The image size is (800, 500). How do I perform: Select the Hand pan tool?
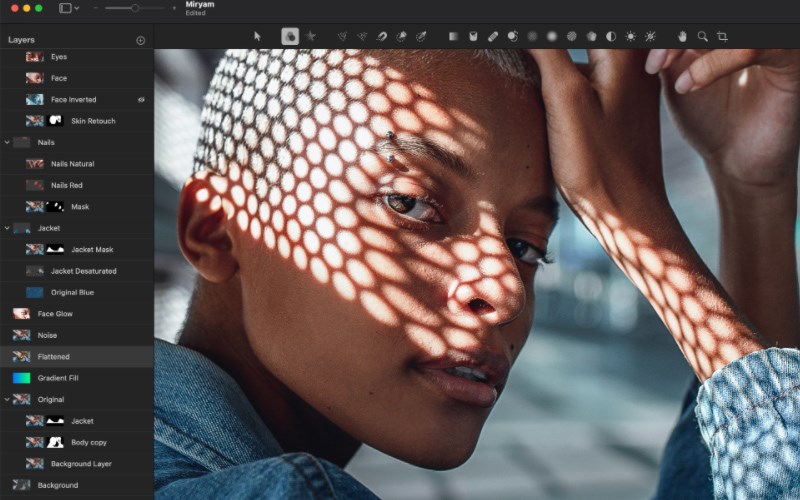pos(682,36)
